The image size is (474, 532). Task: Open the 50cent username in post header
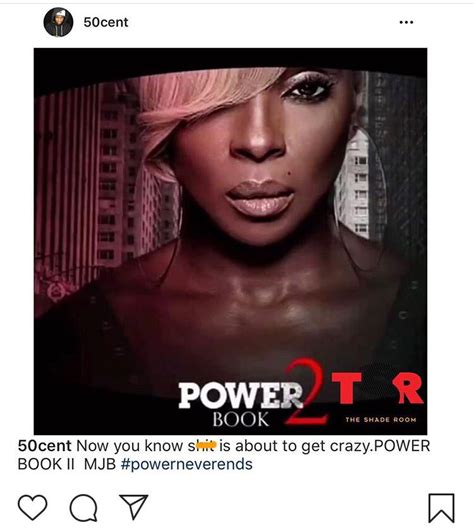[106, 22]
